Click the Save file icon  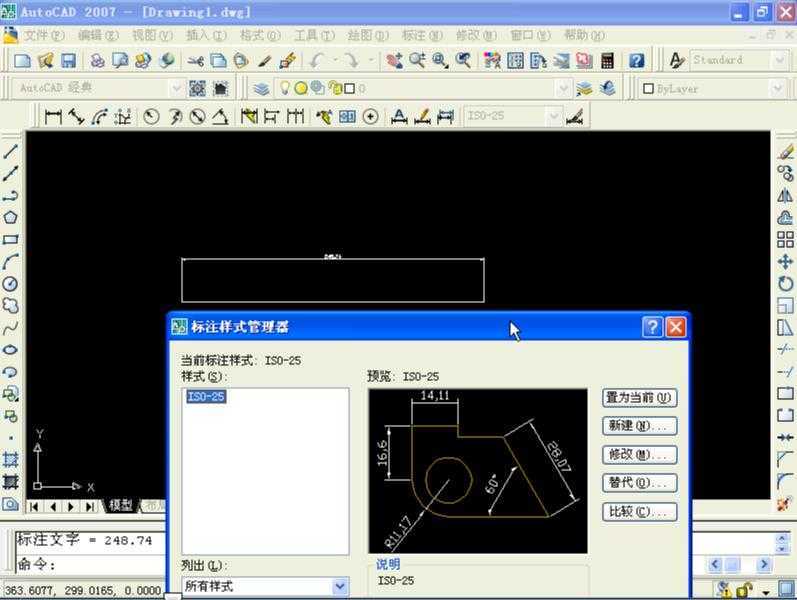[69, 61]
